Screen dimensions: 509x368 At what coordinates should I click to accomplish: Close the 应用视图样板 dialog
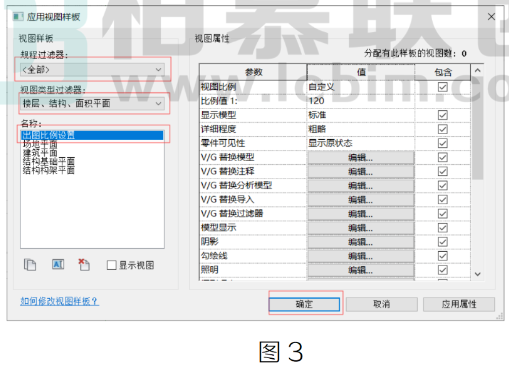coord(491,17)
